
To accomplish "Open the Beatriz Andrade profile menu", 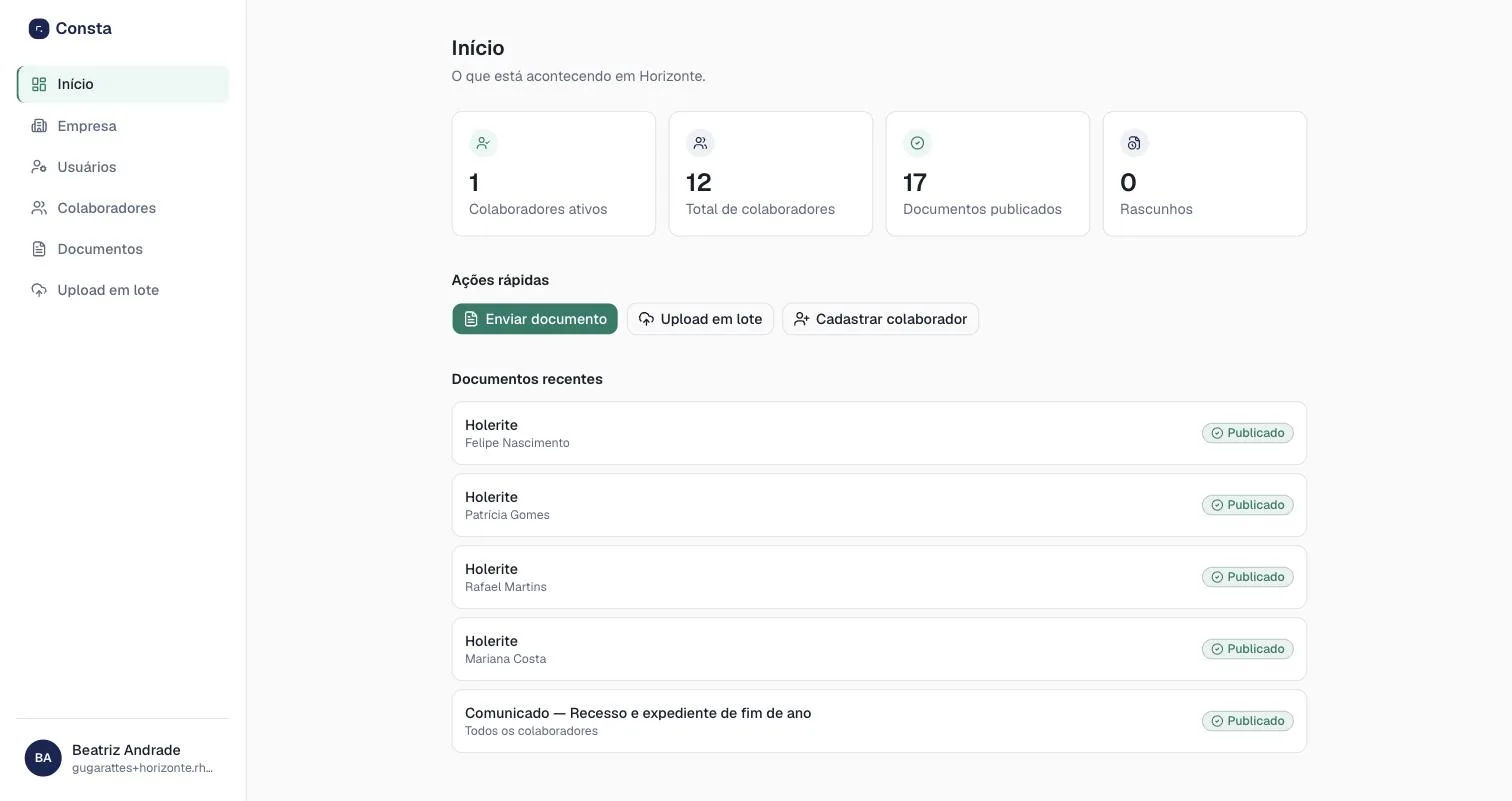I will (x=123, y=758).
